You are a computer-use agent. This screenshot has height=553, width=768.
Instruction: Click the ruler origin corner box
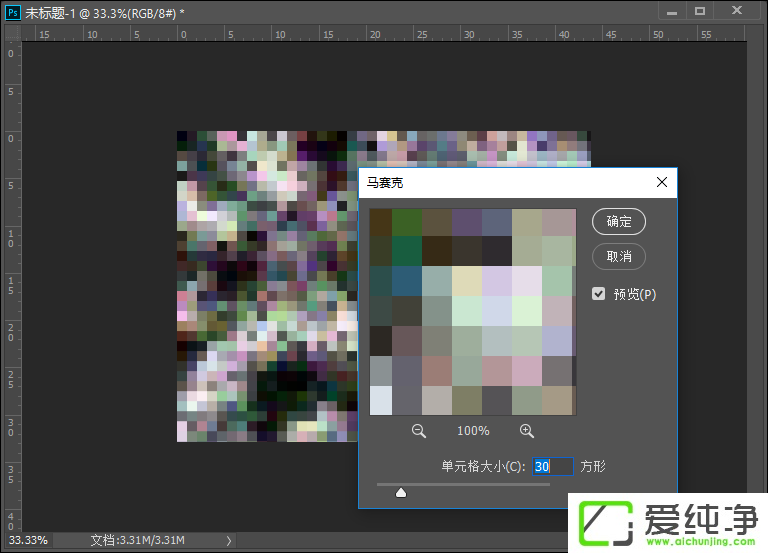(10, 33)
